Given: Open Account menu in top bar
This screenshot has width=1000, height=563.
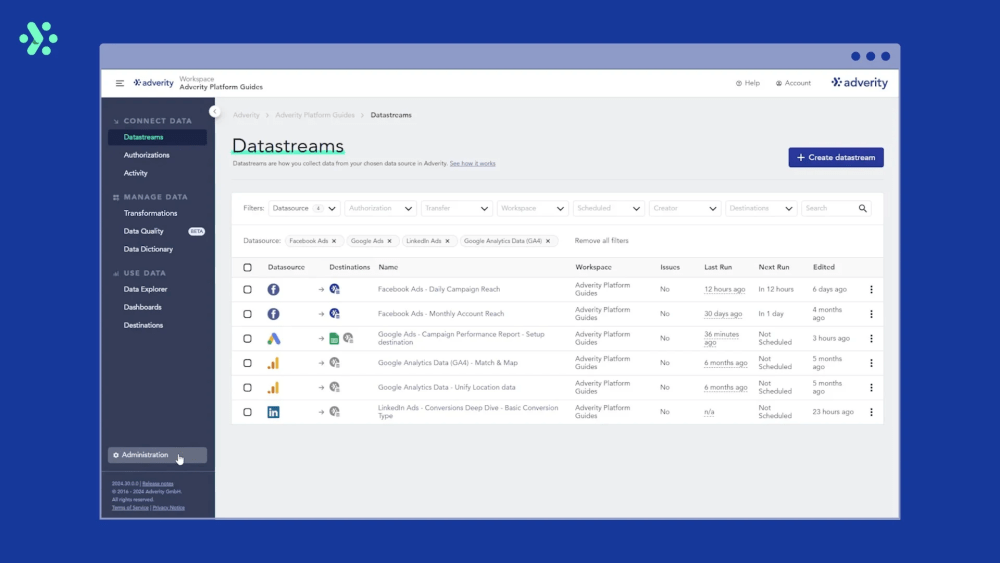Looking at the screenshot, I should pos(793,83).
